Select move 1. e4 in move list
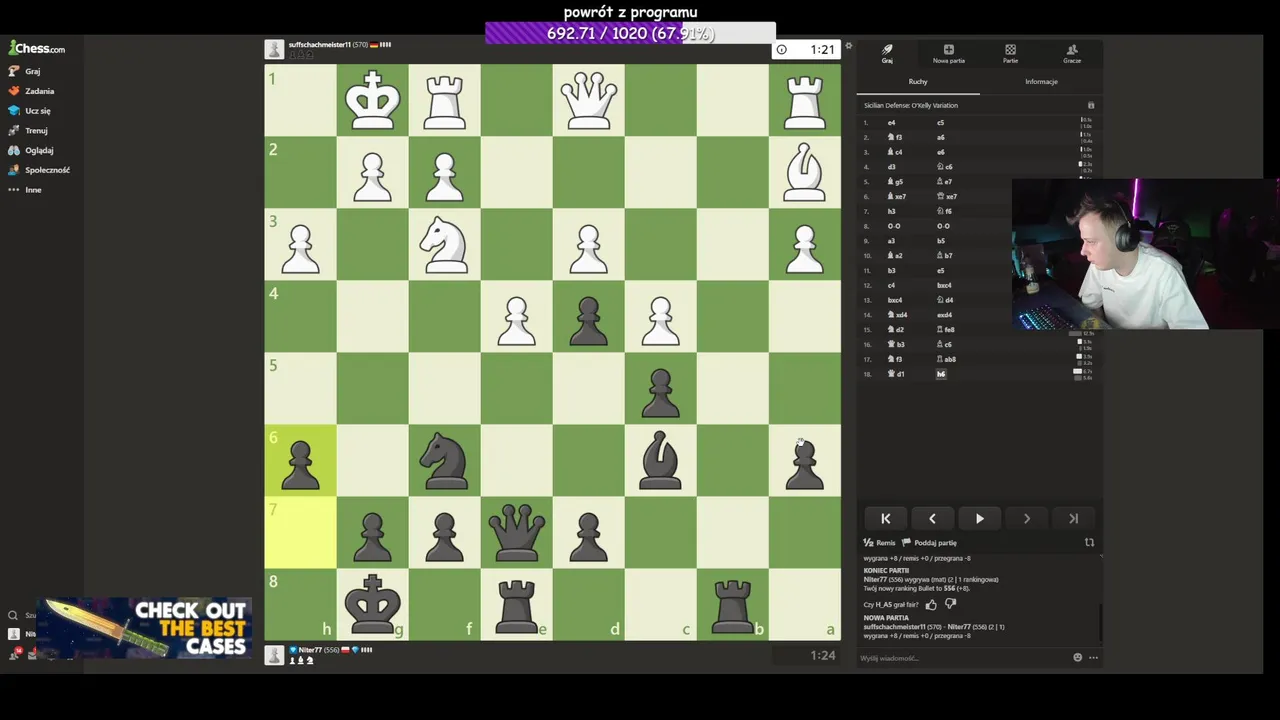 (891, 123)
